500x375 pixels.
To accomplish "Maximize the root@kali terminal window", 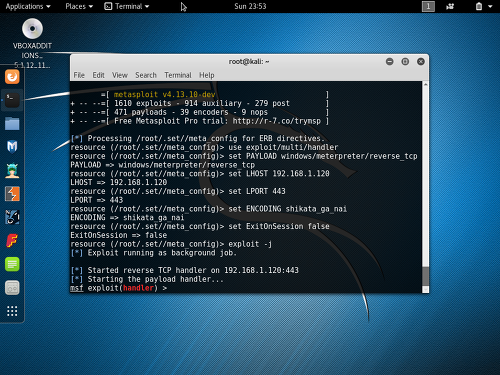I will click(405, 62).
